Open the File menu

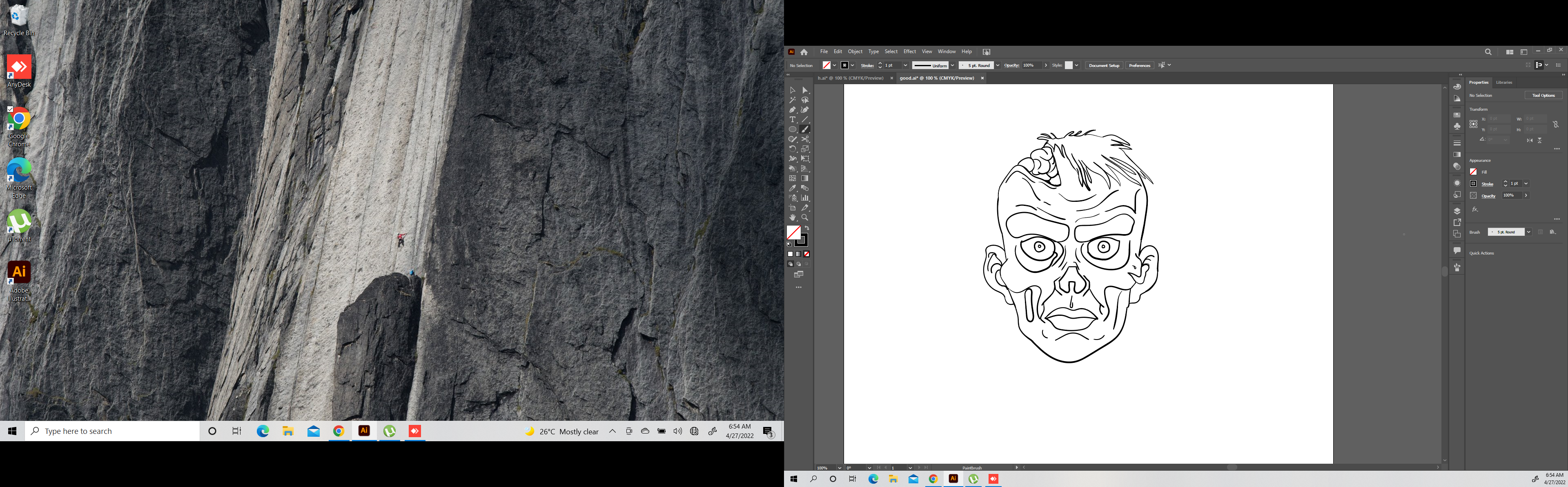824,52
